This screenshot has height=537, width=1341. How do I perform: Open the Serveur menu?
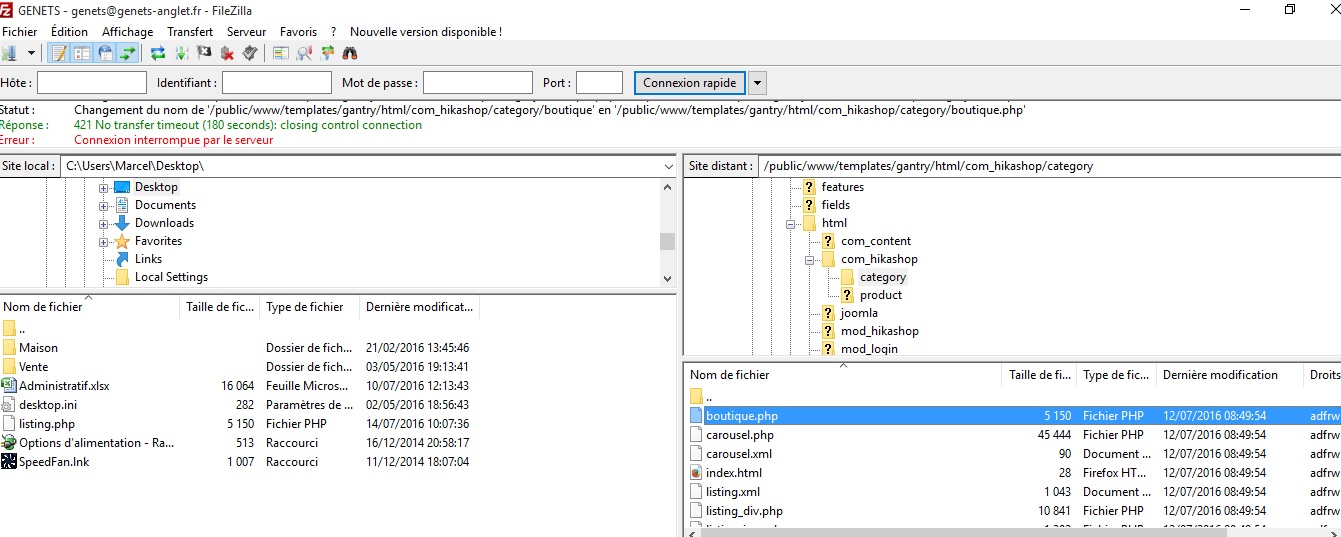[x=246, y=32]
